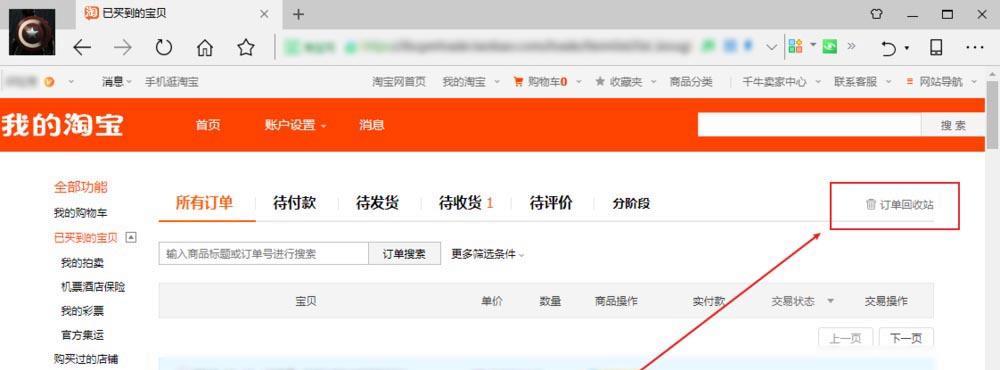1000x370 pixels.
Task: Click the header search input box
Action: (x=809, y=125)
